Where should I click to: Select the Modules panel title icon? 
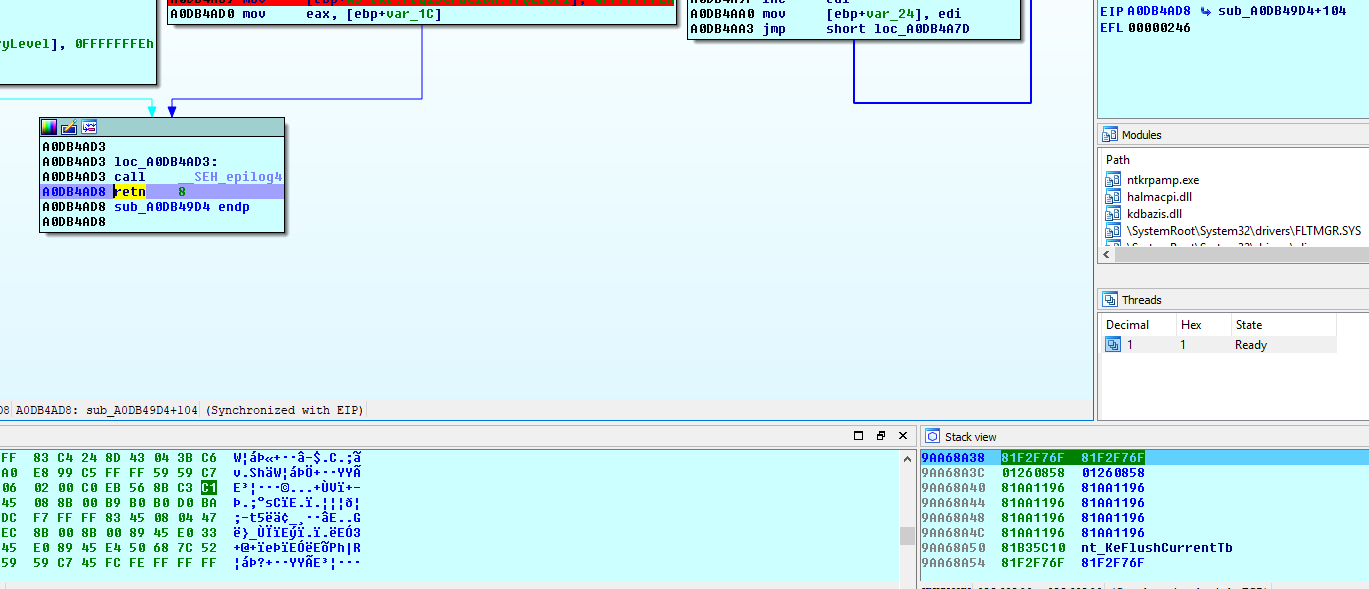pyautogui.click(x=1109, y=135)
